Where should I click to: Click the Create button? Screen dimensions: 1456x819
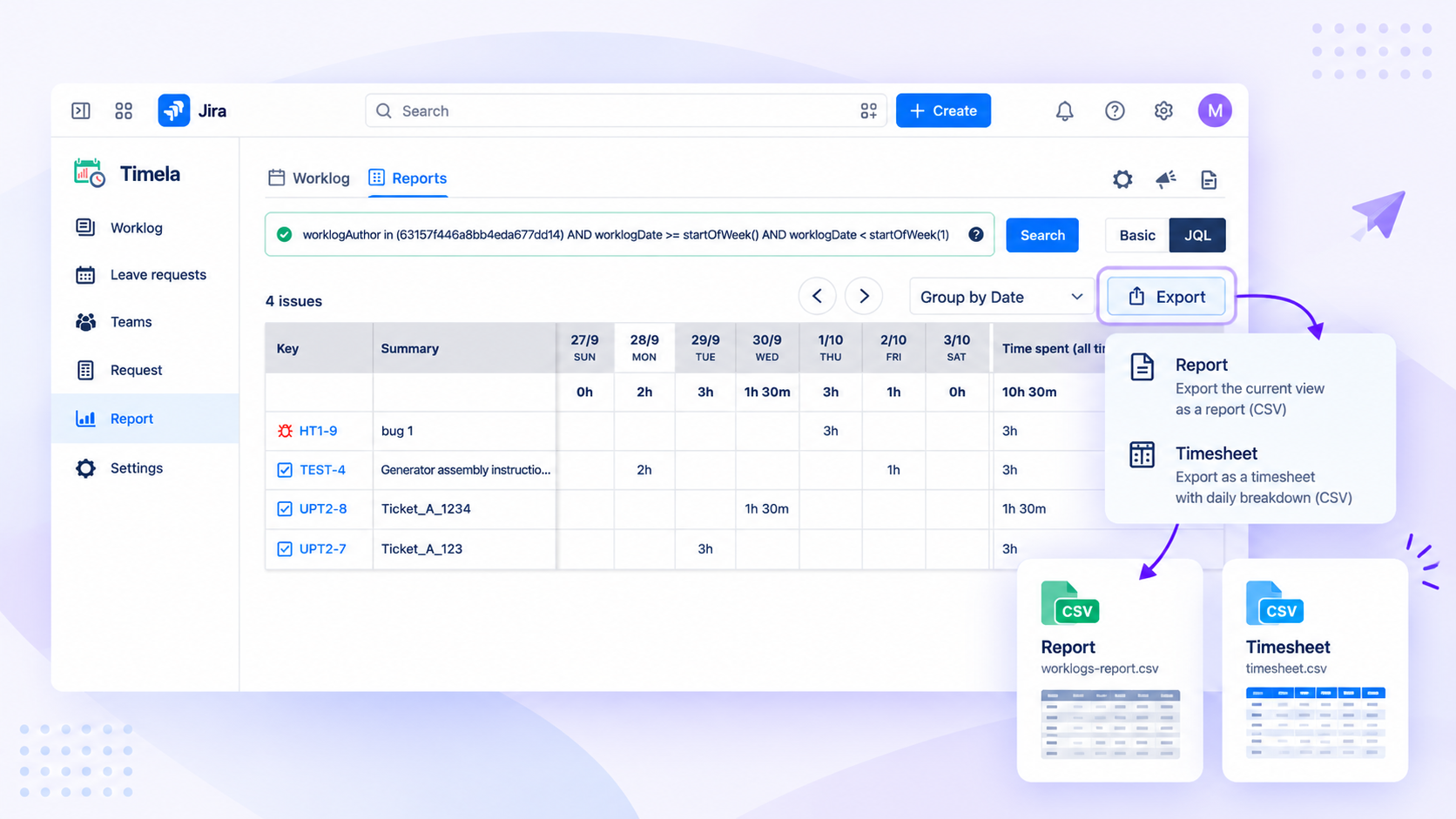(943, 111)
